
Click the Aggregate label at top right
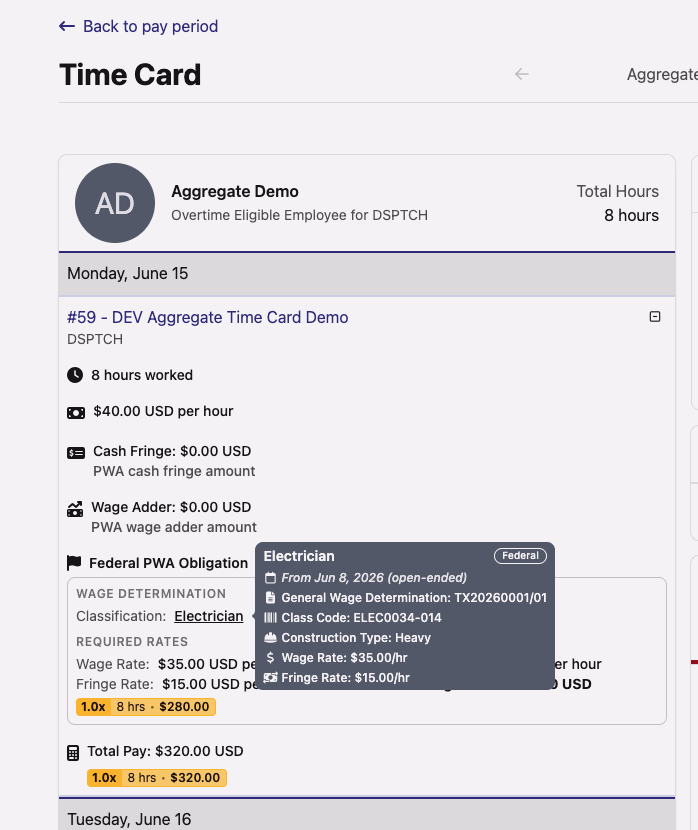point(662,75)
